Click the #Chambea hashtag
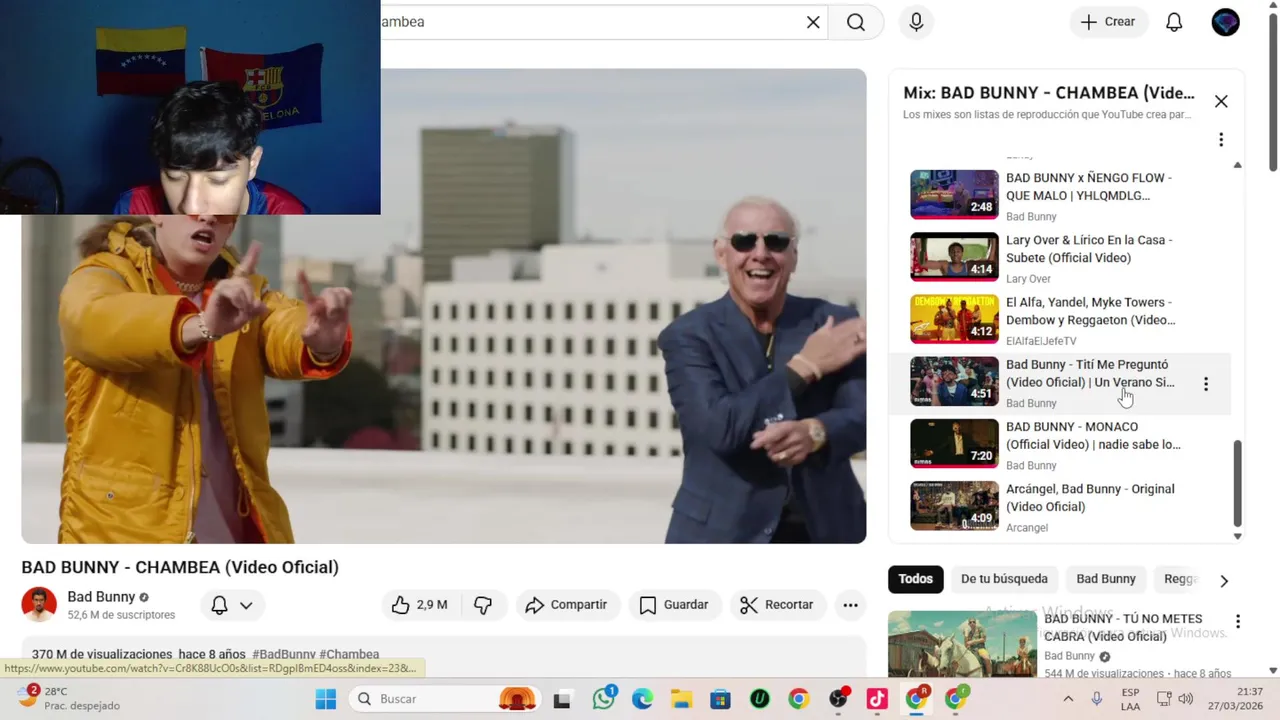 tap(349, 654)
